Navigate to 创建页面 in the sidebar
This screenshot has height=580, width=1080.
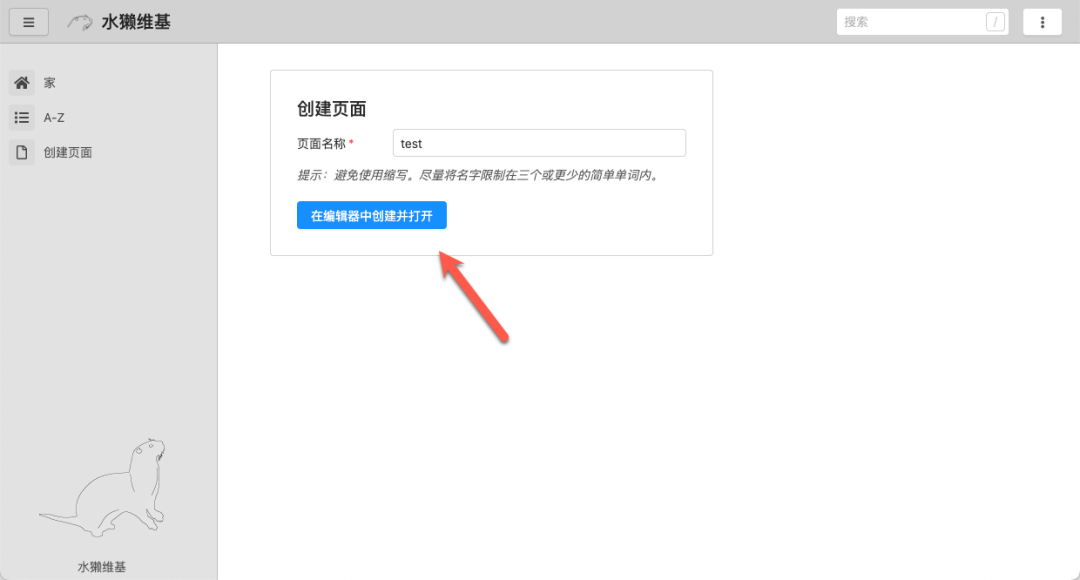67,152
